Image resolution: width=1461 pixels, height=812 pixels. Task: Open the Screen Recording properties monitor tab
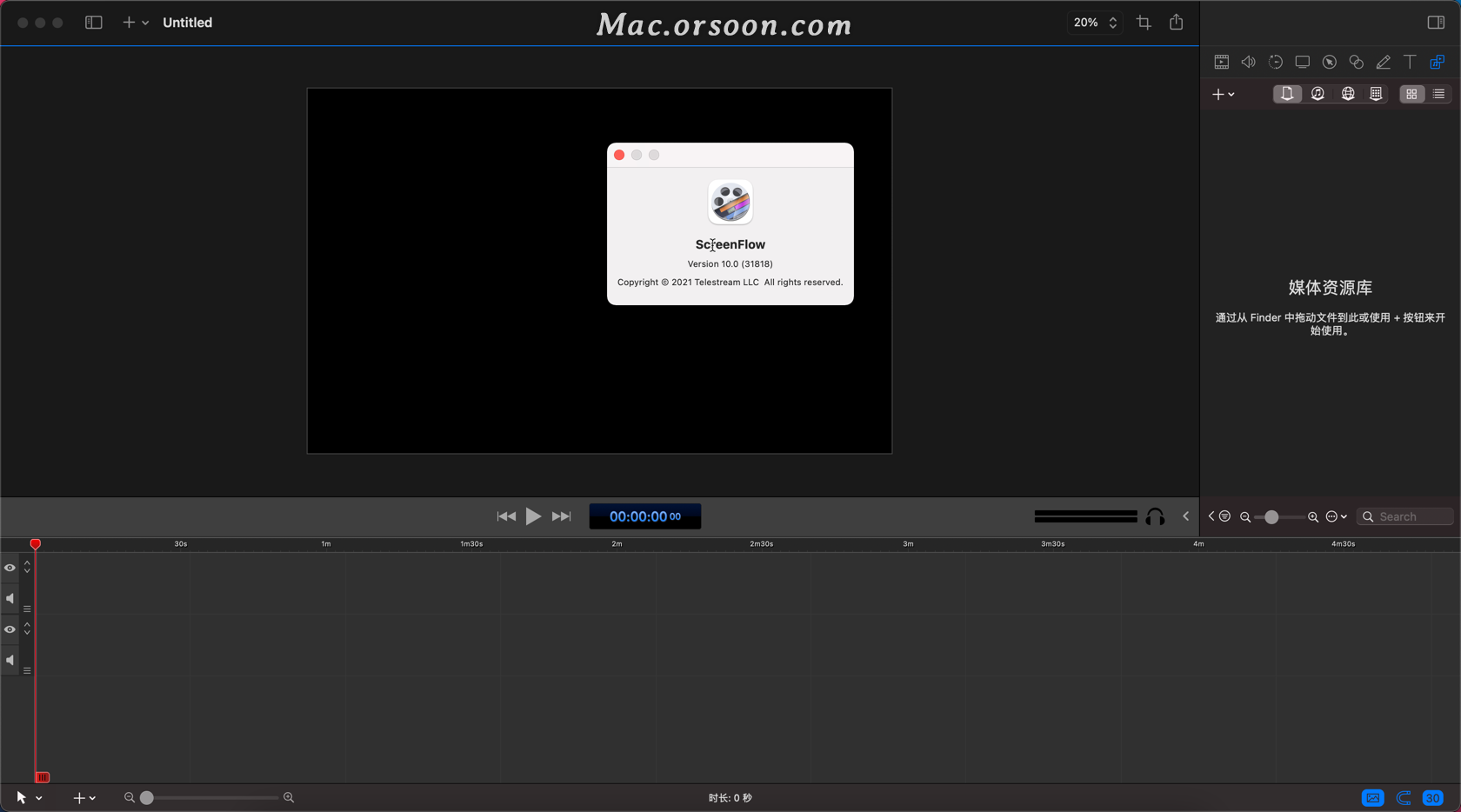click(x=1303, y=62)
